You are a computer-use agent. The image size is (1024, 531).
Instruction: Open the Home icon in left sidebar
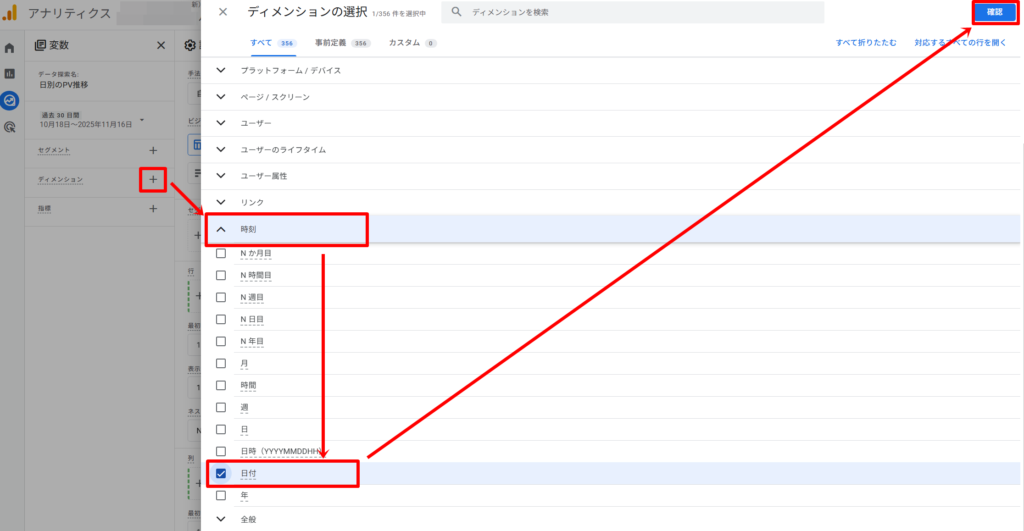pyautogui.click(x=9, y=48)
